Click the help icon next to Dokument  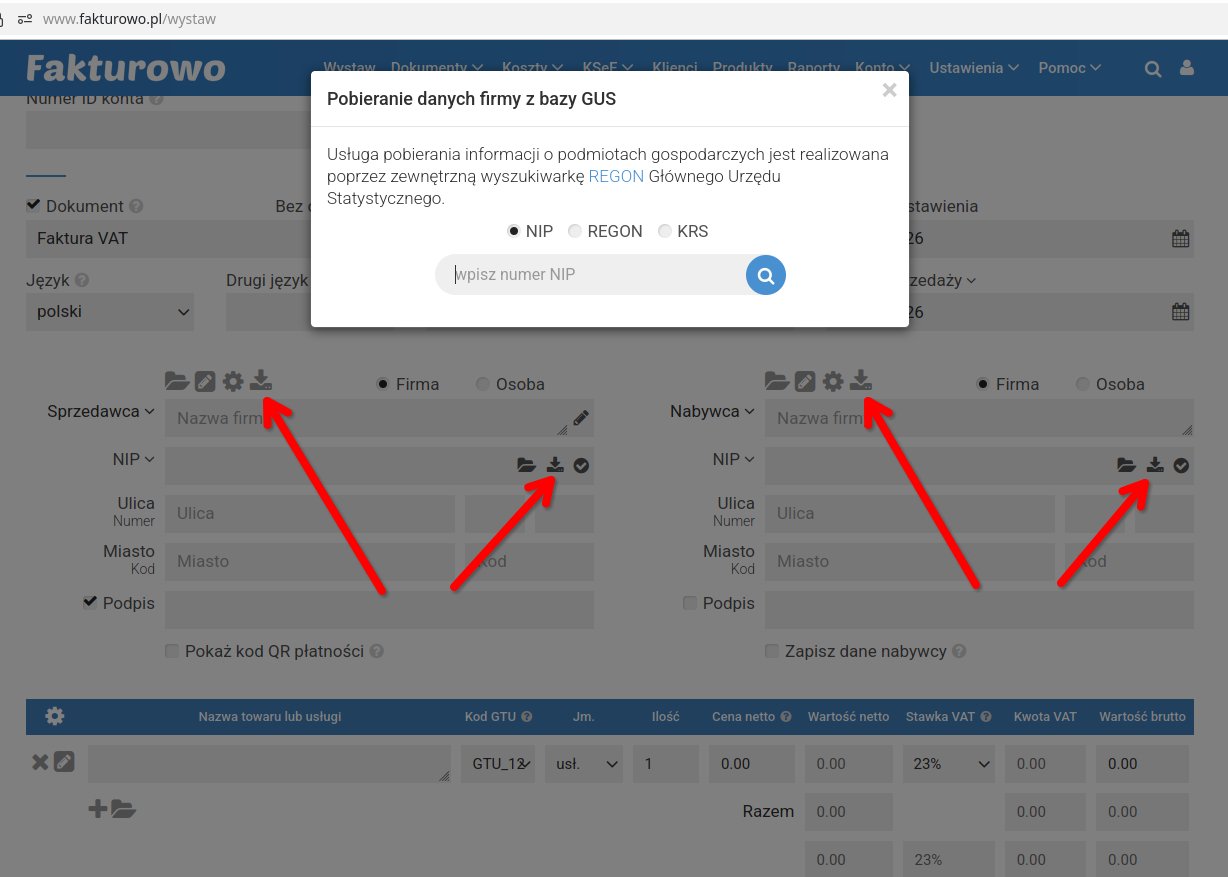pos(136,206)
